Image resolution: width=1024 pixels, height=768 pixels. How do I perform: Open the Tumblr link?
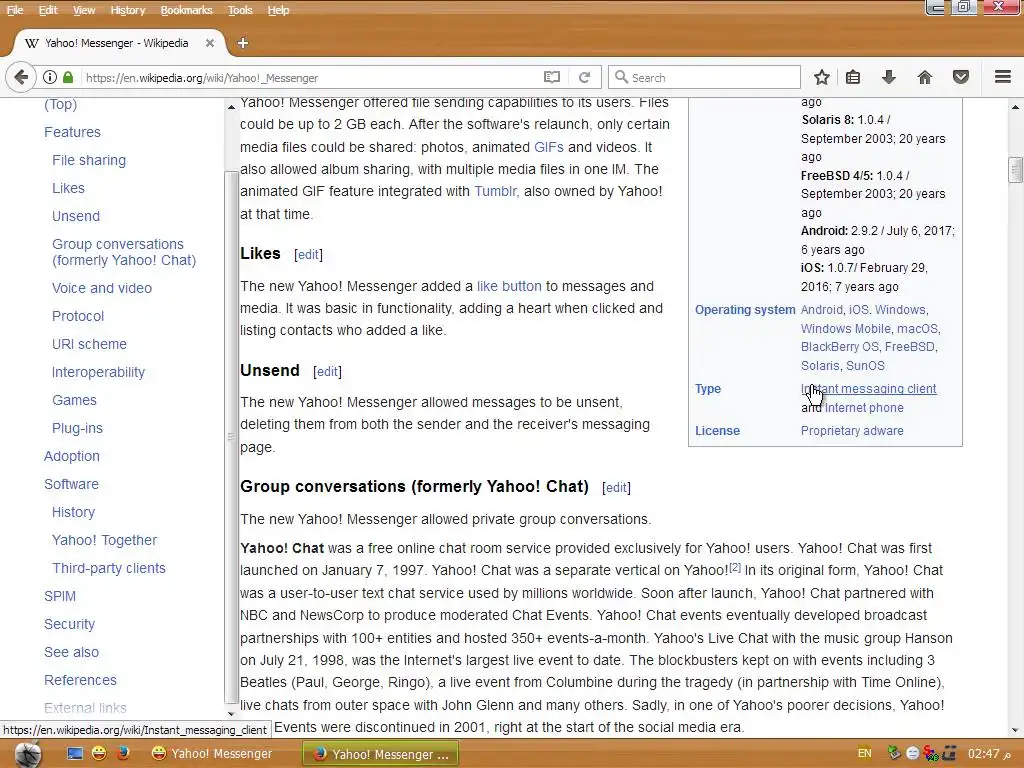click(x=496, y=191)
